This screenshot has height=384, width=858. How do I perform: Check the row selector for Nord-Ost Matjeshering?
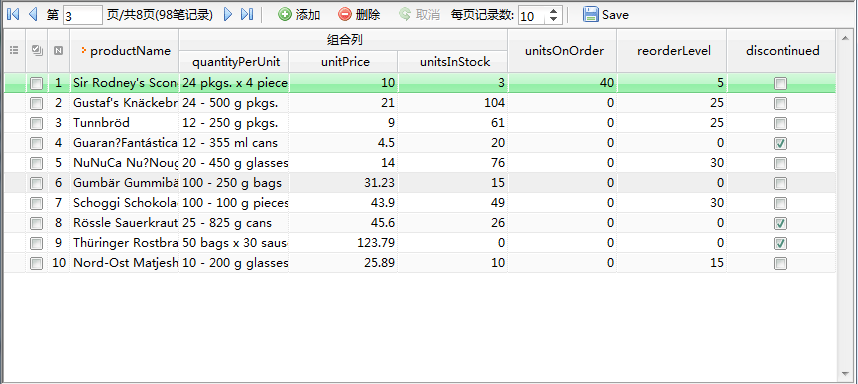37,263
